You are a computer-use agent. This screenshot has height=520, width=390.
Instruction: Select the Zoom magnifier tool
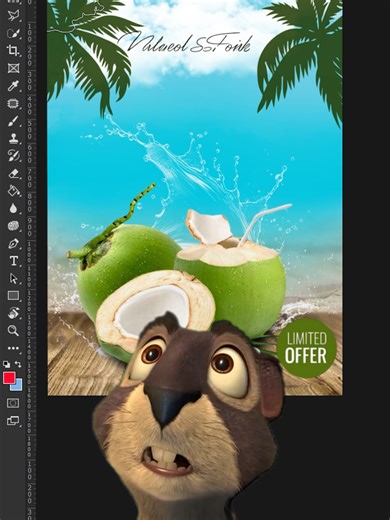click(x=13, y=330)
